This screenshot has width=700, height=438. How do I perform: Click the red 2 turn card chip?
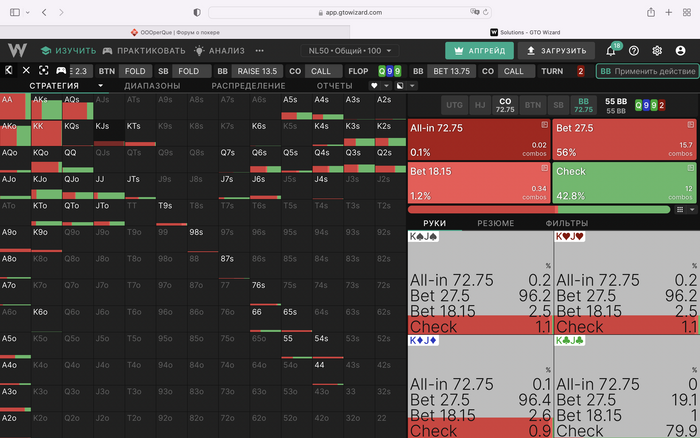tap(580, 71)
